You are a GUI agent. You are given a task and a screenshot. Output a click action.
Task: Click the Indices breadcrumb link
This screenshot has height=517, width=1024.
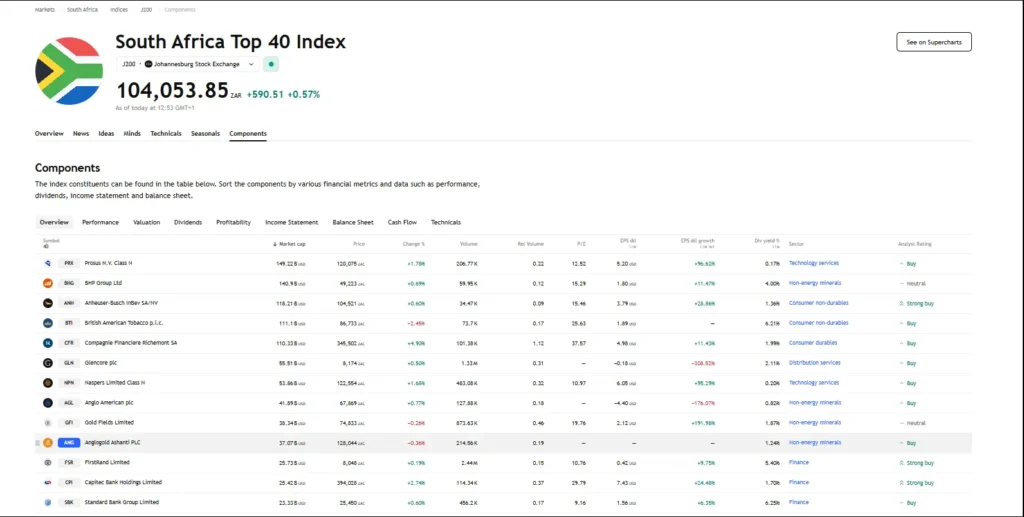coord(119,10)
